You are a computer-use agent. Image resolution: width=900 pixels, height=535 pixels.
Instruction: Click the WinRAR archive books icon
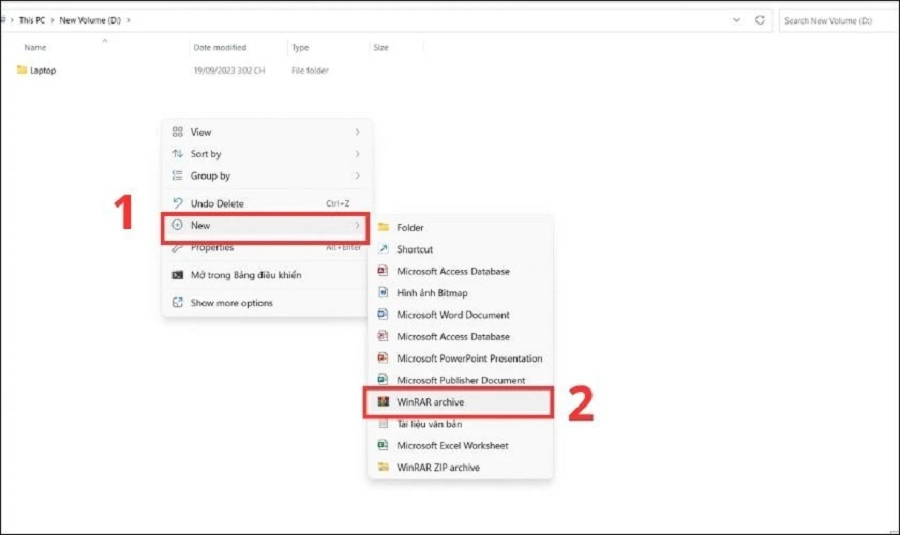pos(383,402)
